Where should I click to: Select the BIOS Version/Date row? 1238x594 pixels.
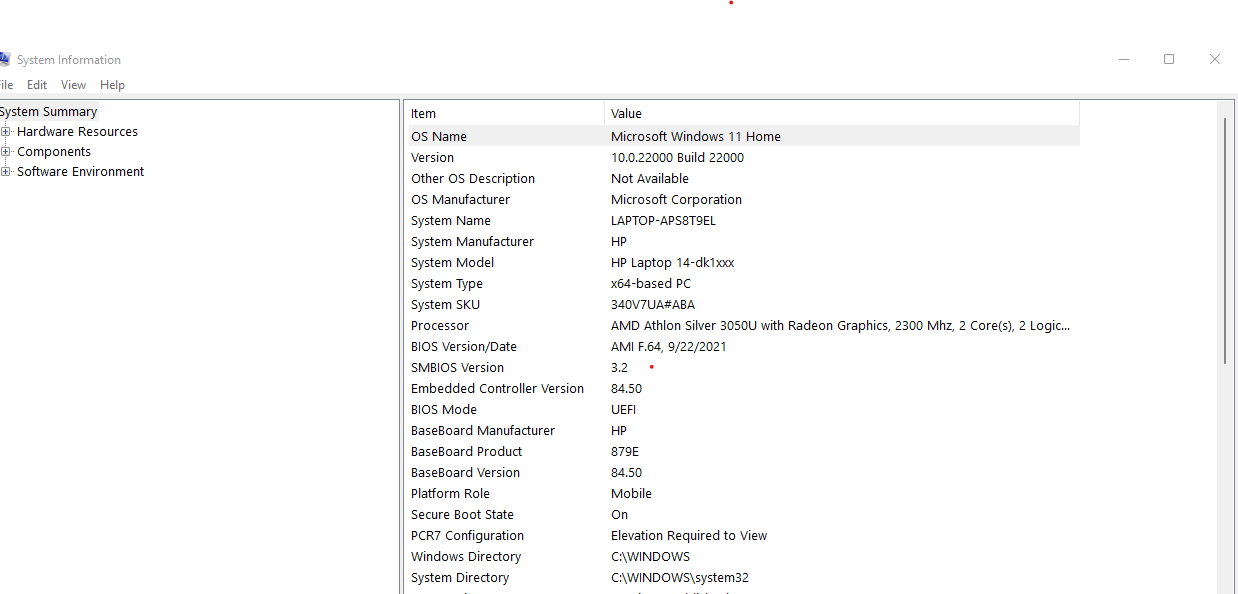700,346
